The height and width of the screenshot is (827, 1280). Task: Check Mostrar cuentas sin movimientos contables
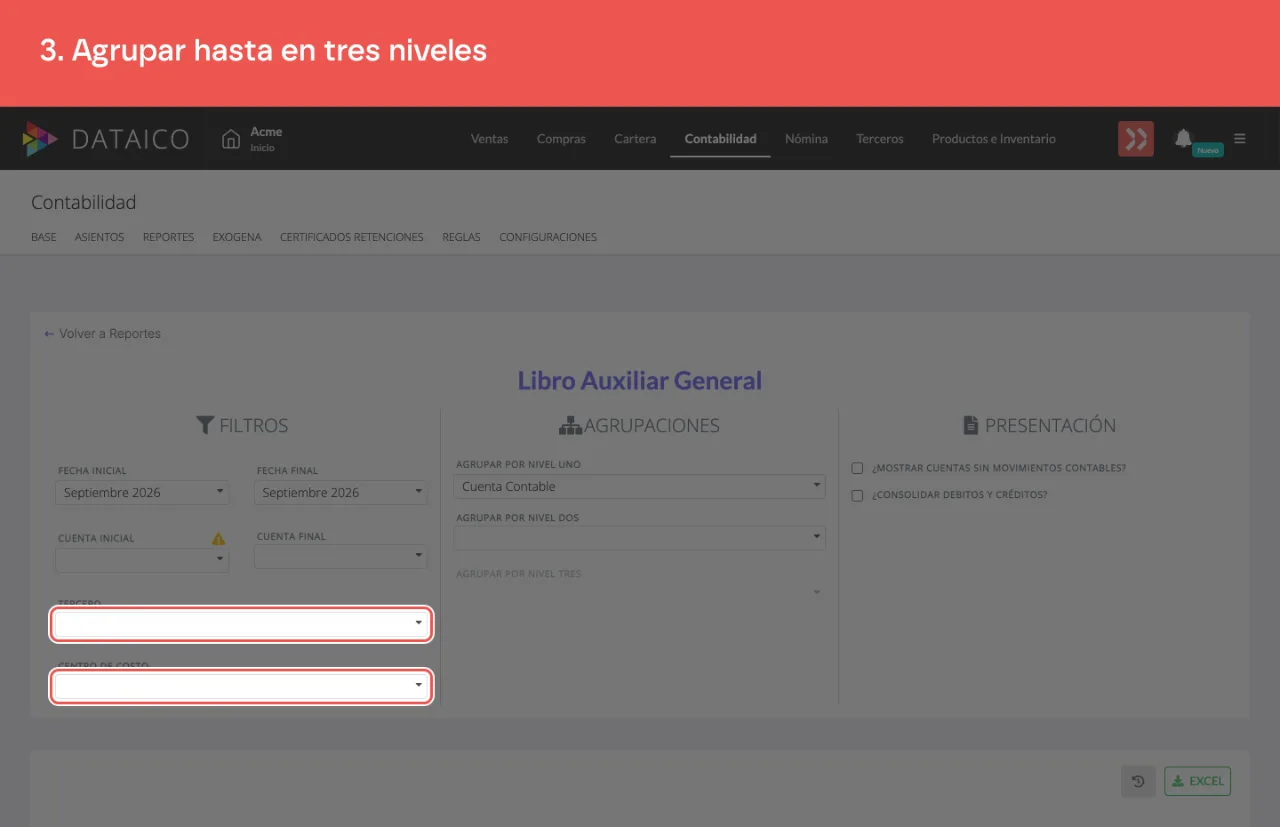(x=857, y=468)
